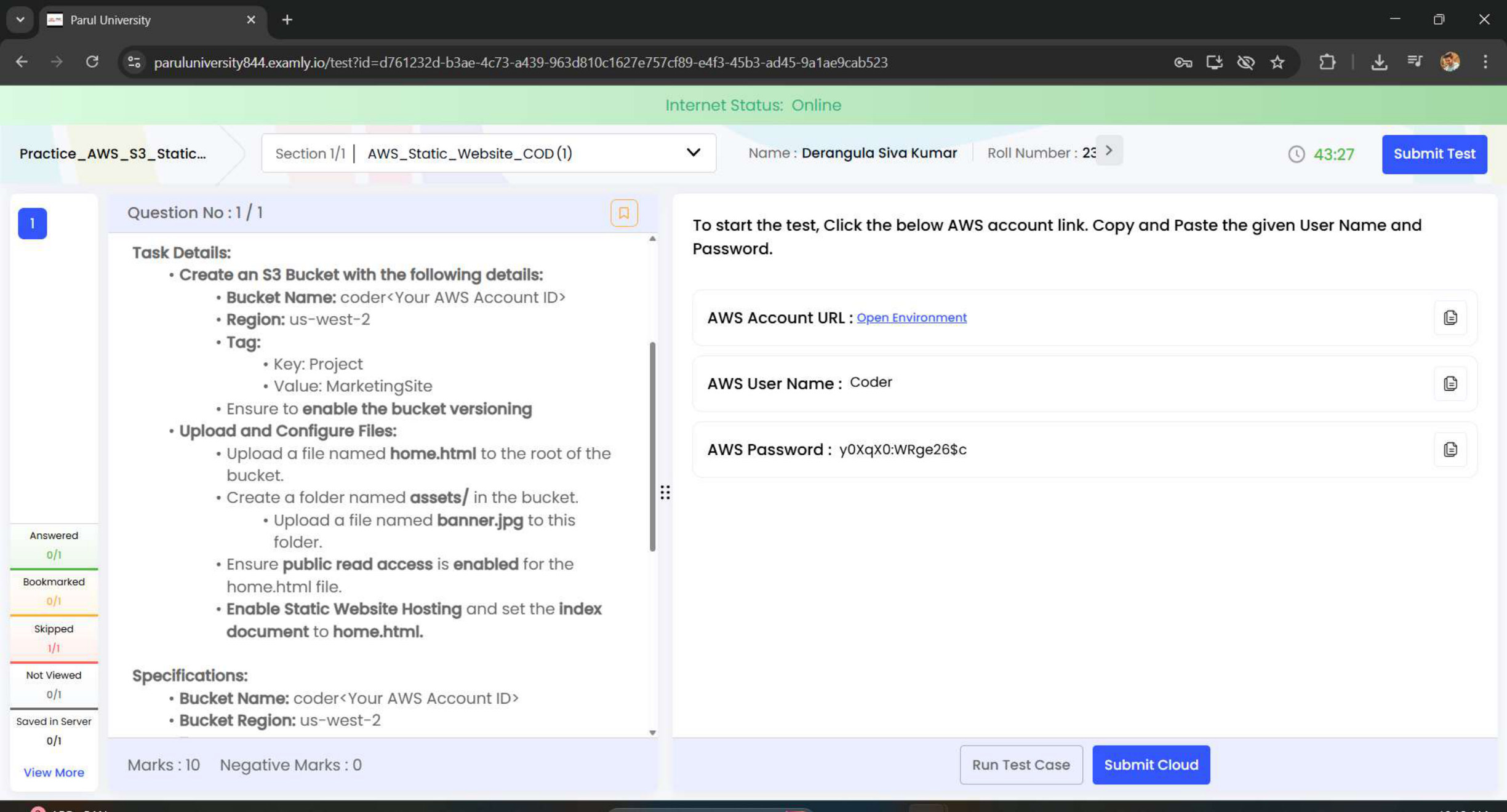Click Run Test Case button
Image resolution: width=1507 pixels, height=812 pixels.
[1021, 765]
